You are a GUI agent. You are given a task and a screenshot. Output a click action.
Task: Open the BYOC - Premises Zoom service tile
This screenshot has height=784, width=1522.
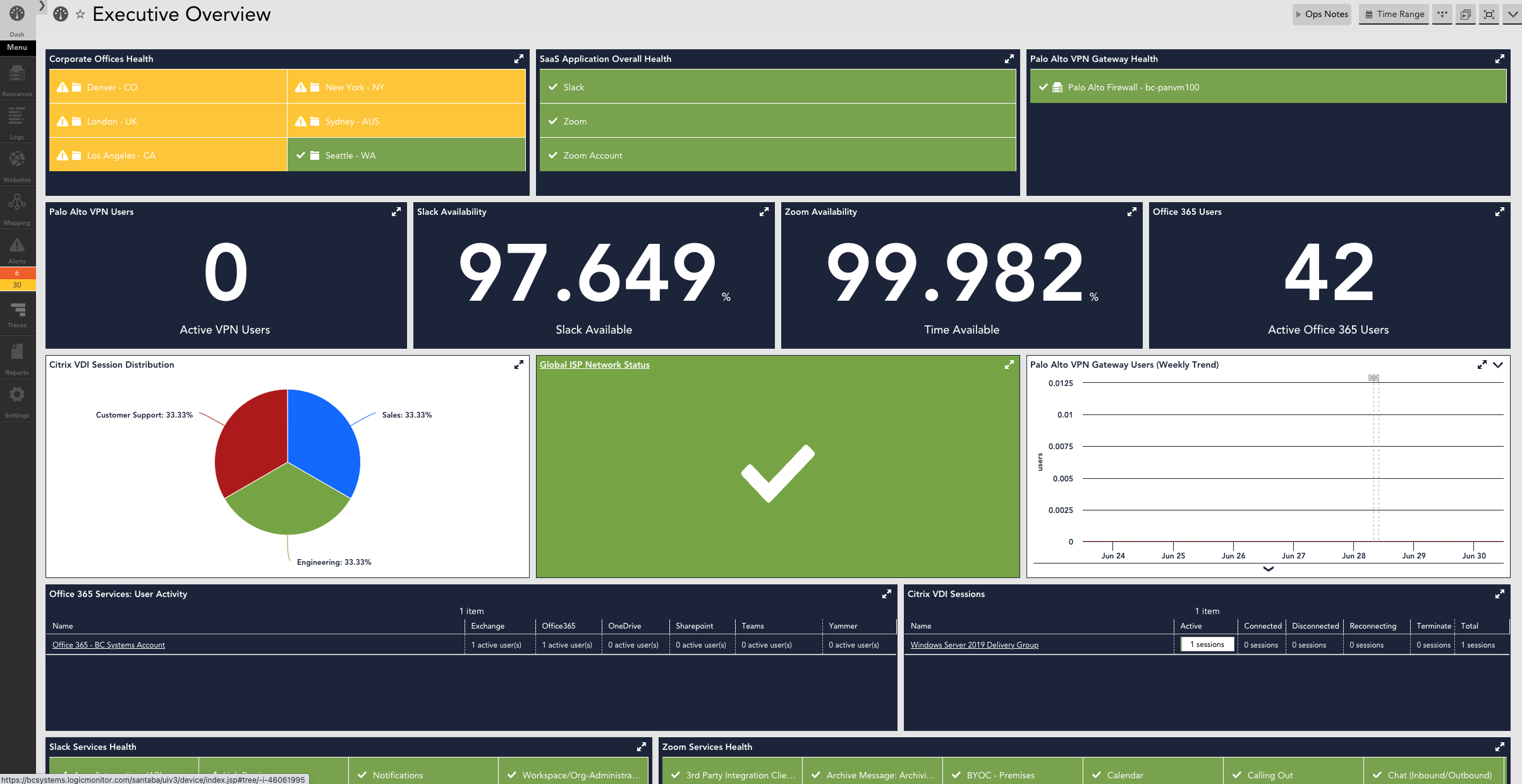[1013, 772]
